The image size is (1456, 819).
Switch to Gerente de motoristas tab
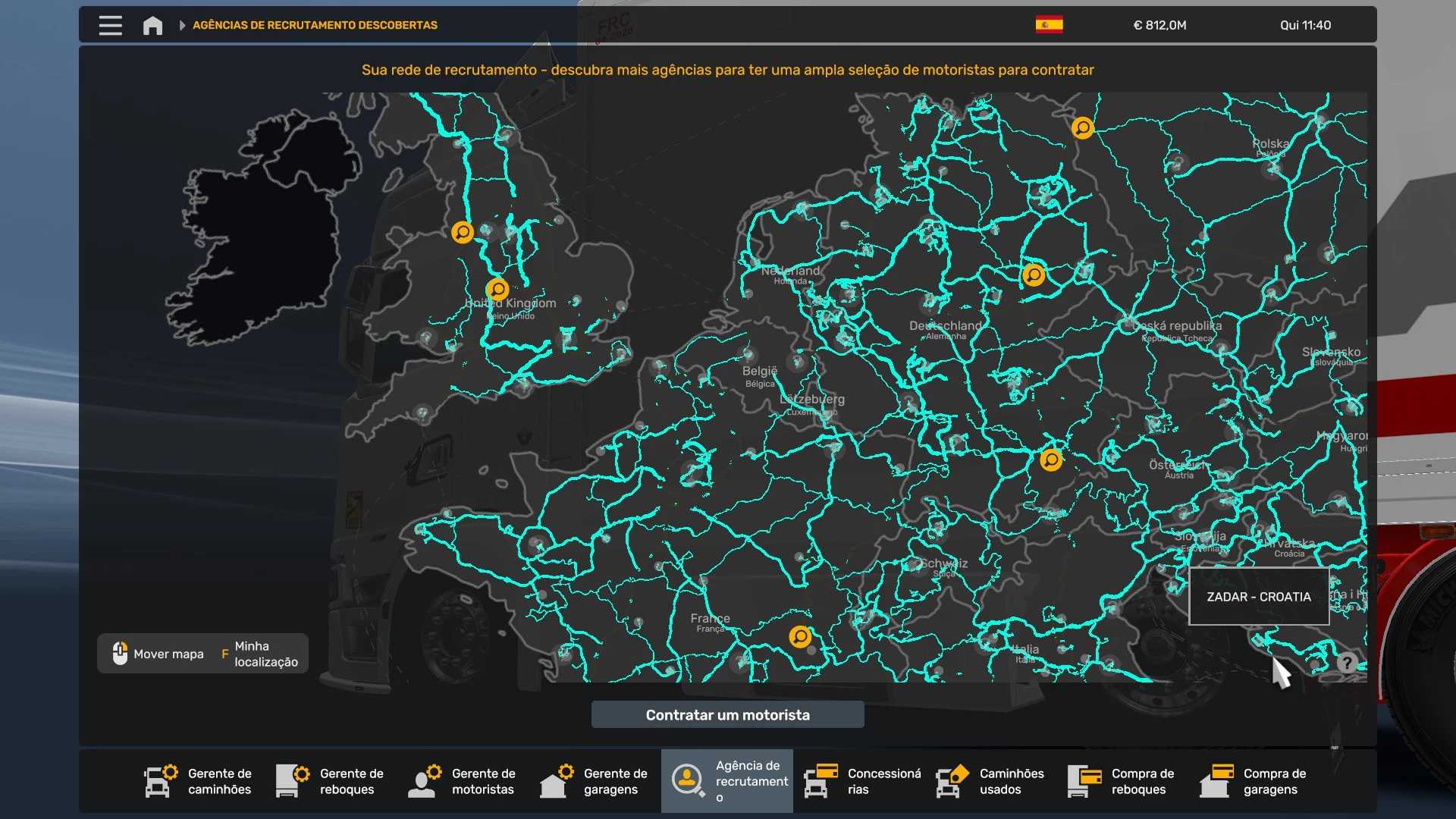(x=463, y=781)
